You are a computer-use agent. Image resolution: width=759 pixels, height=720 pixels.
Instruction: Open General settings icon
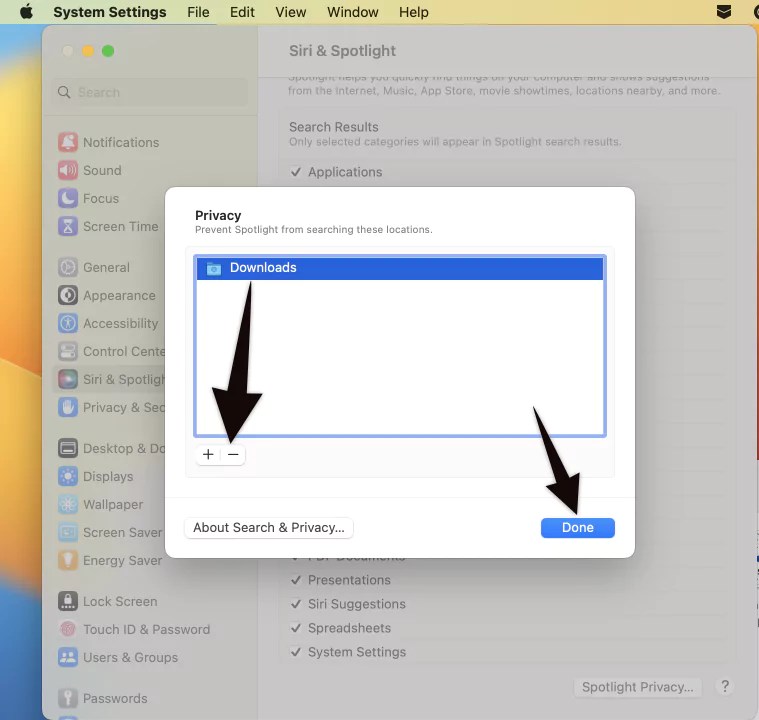pyautogui.click(x=68, y=267)
